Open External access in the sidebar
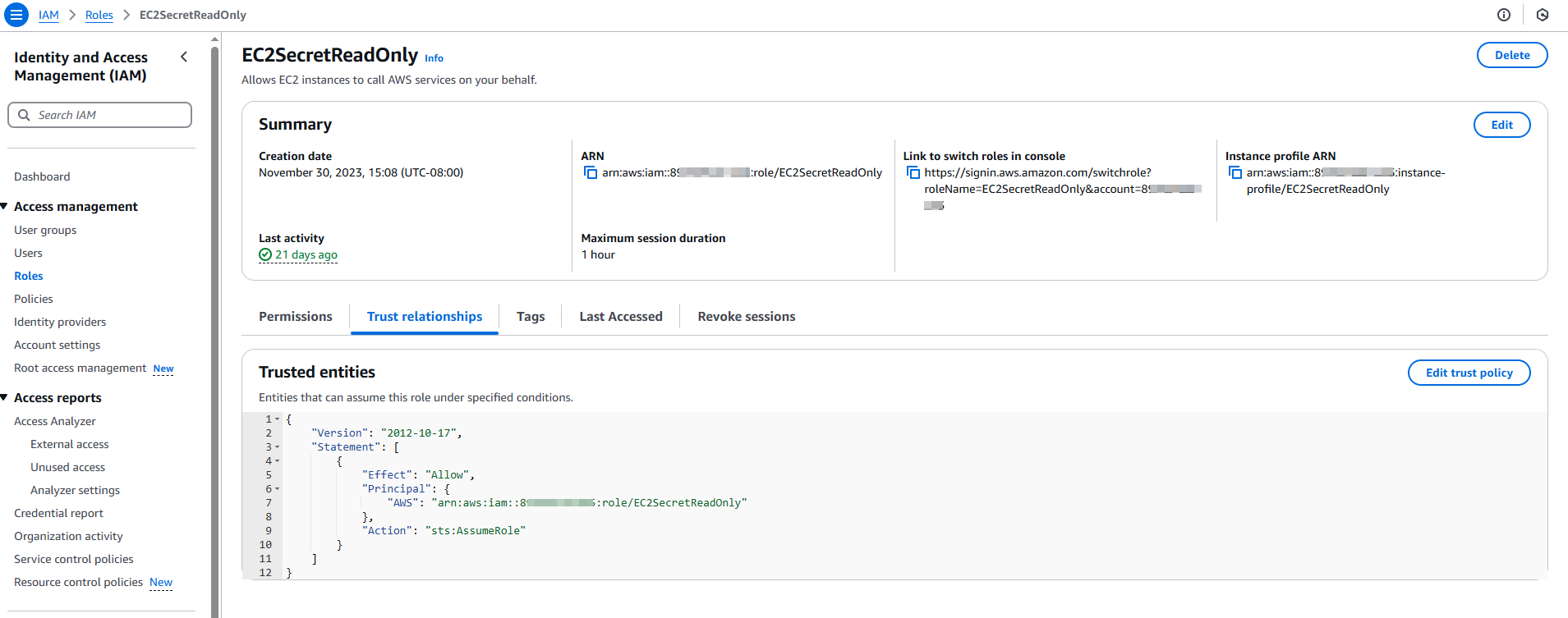The height and width of the screenshot is (618, 1568). [70, 444]
